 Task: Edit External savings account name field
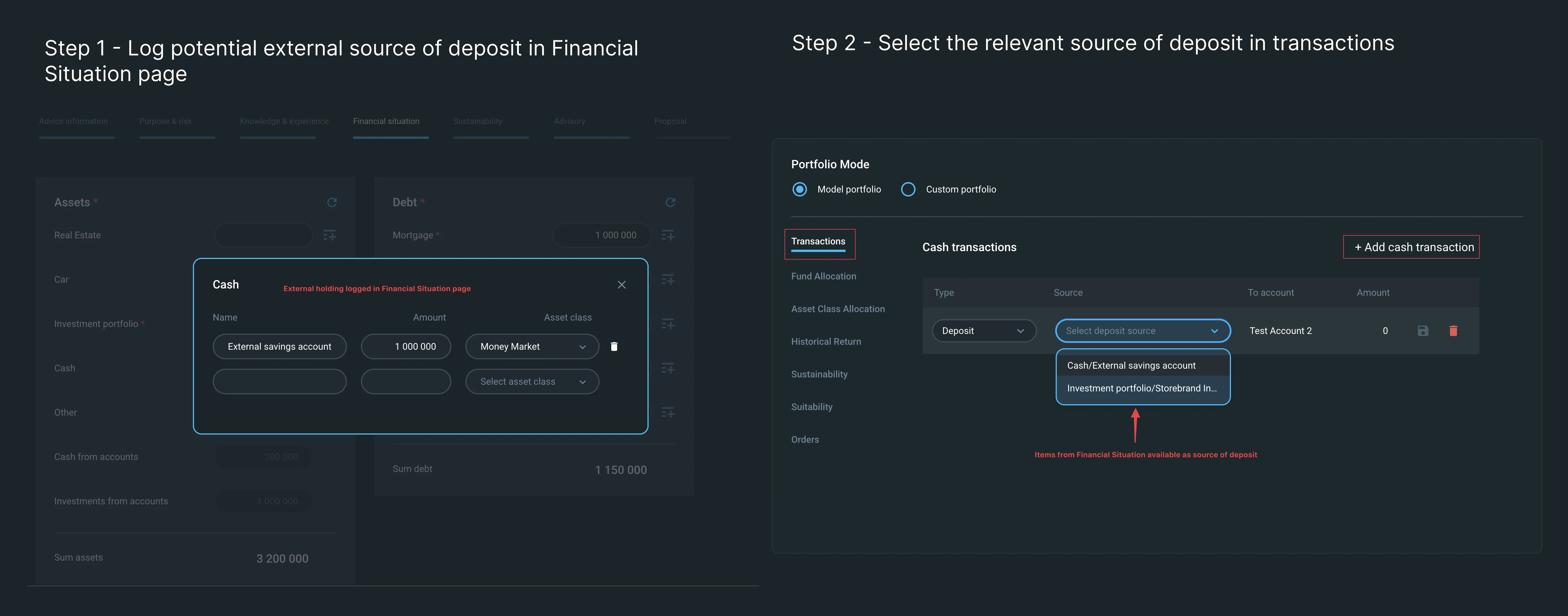pos(280,346)
